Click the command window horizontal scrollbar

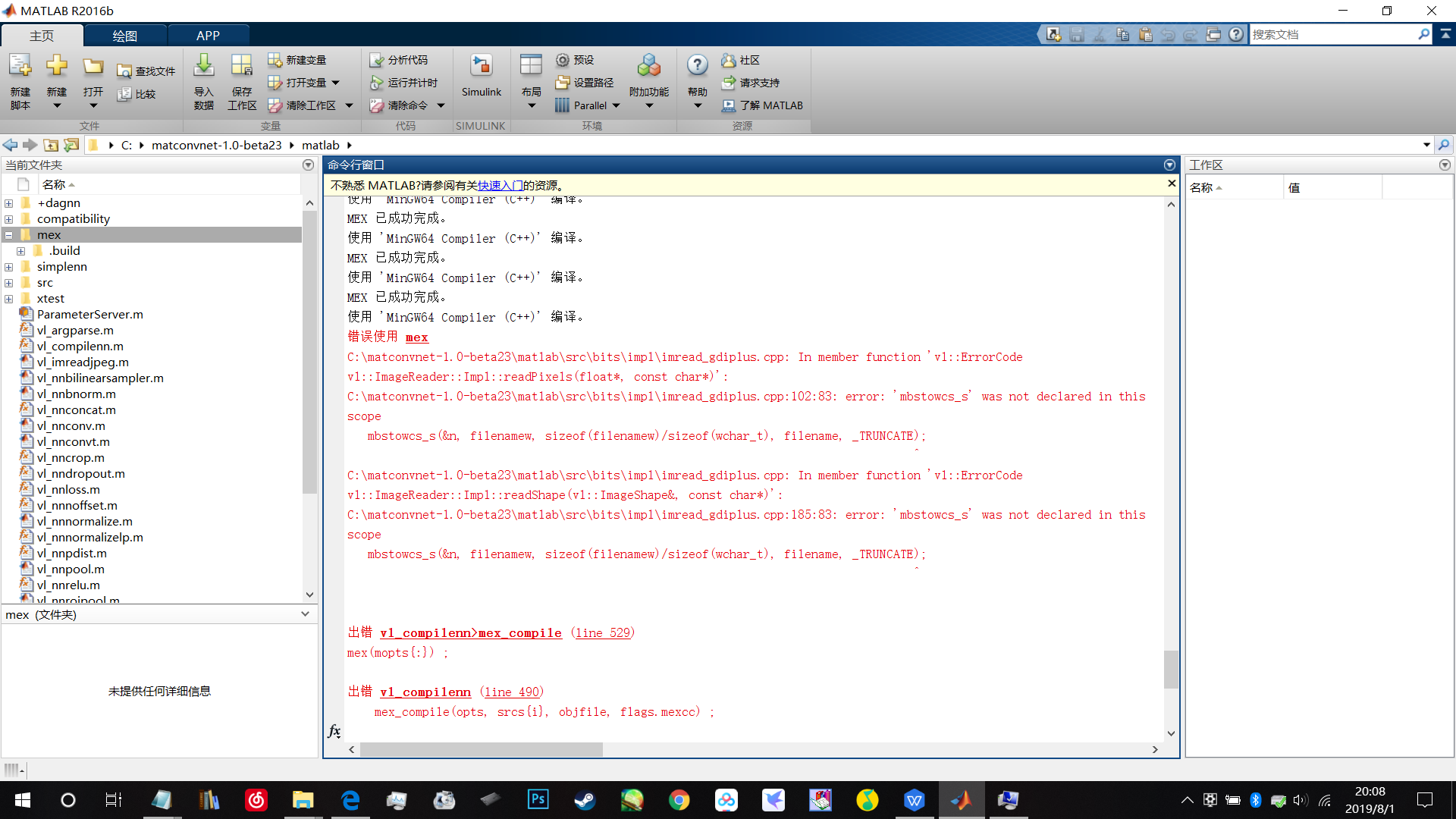(481, 750)
